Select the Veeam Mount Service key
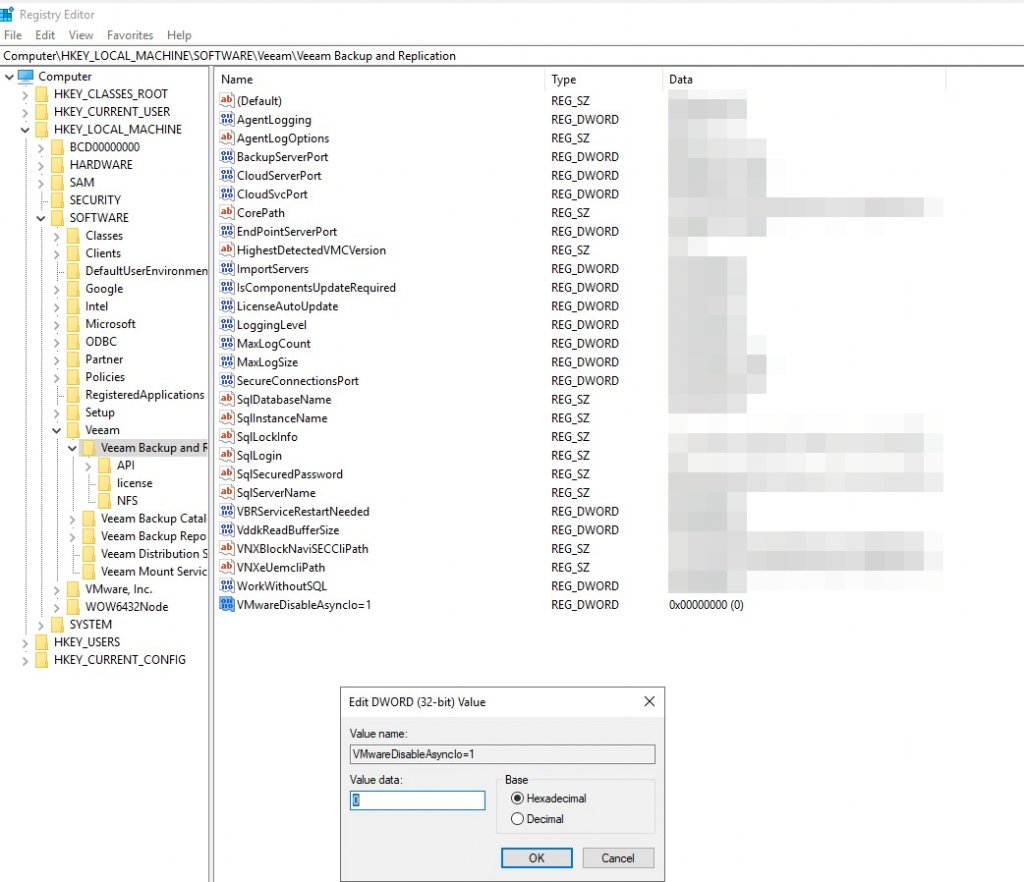The image size is (1024, 882). tap(153, 571)
